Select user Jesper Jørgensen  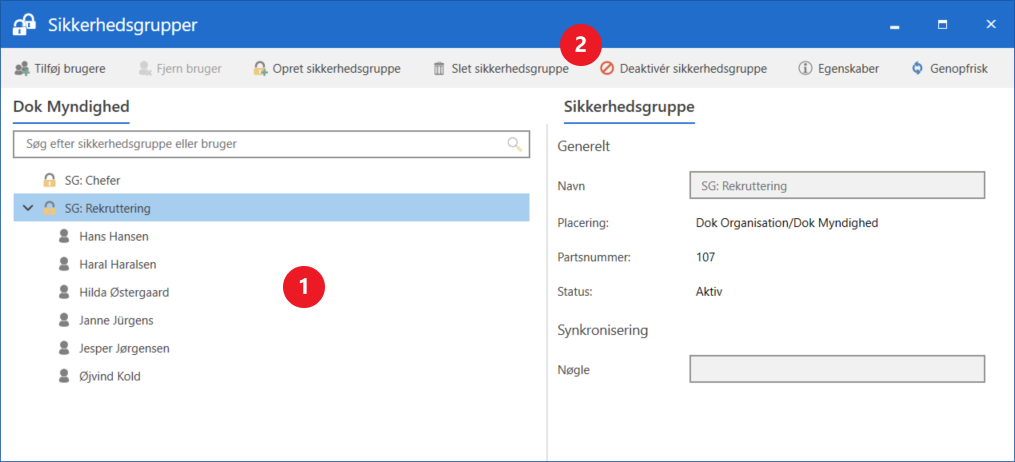pyautogui.click(x=124, y=349)
